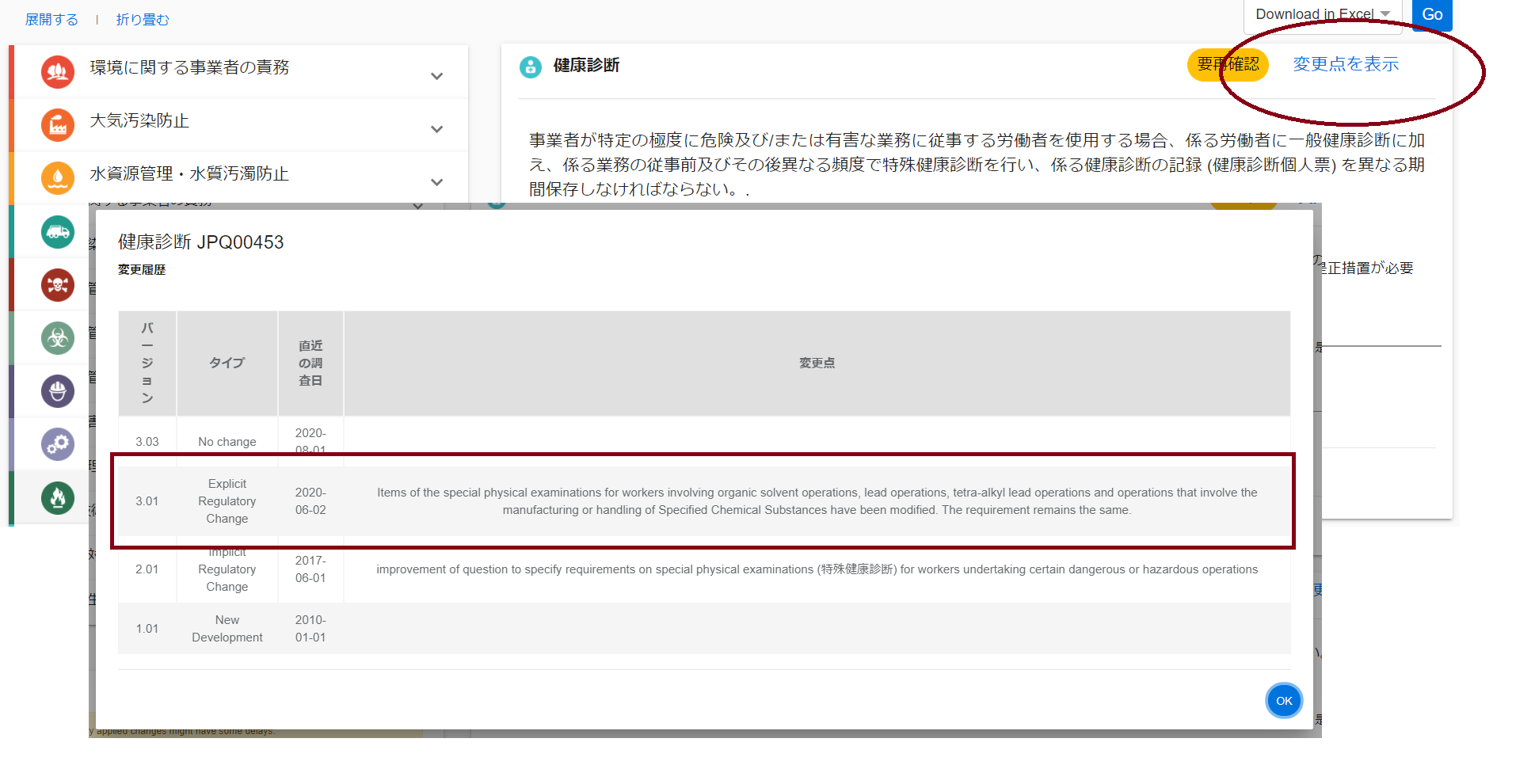Image resolution: width=1535 pixels, height=784 pixels.
Task: Click the dialog title 健康診断 JPQ00453
Action: coord(201,242)
